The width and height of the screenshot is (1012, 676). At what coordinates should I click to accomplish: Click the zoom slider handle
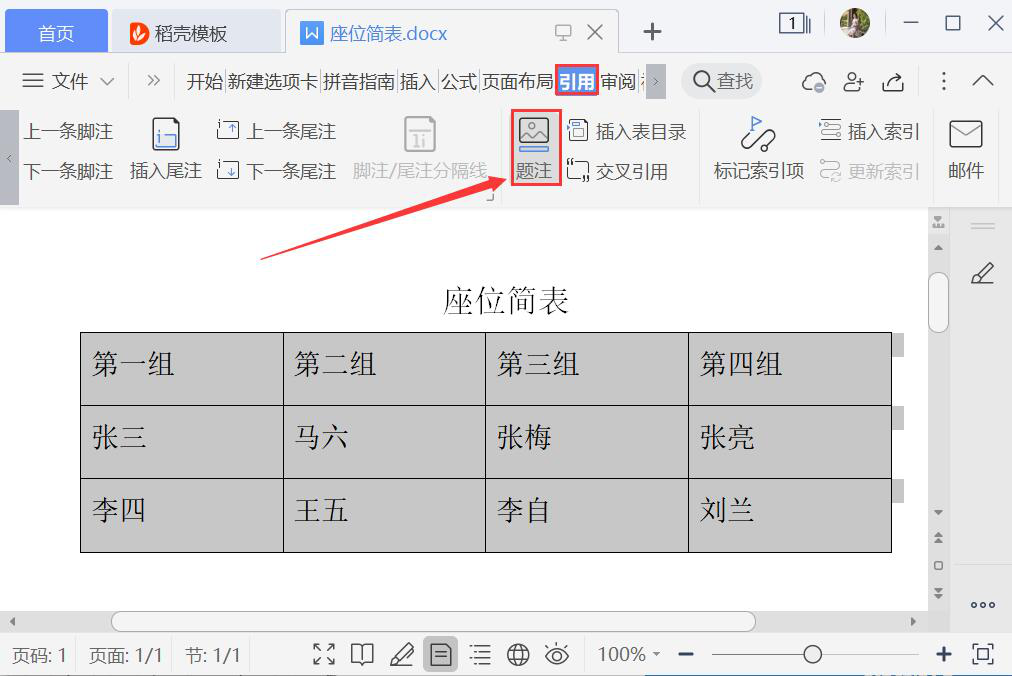coord(813,654)
